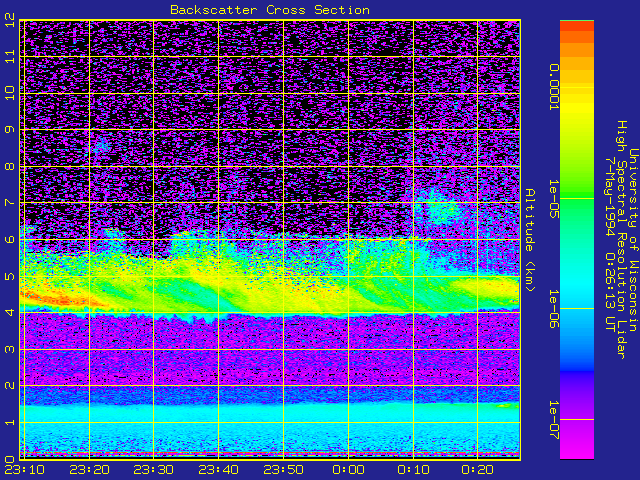Screen dimensions: 640x480
Task: Click altitude tick label '4'
Action: [x=11, y=313]
